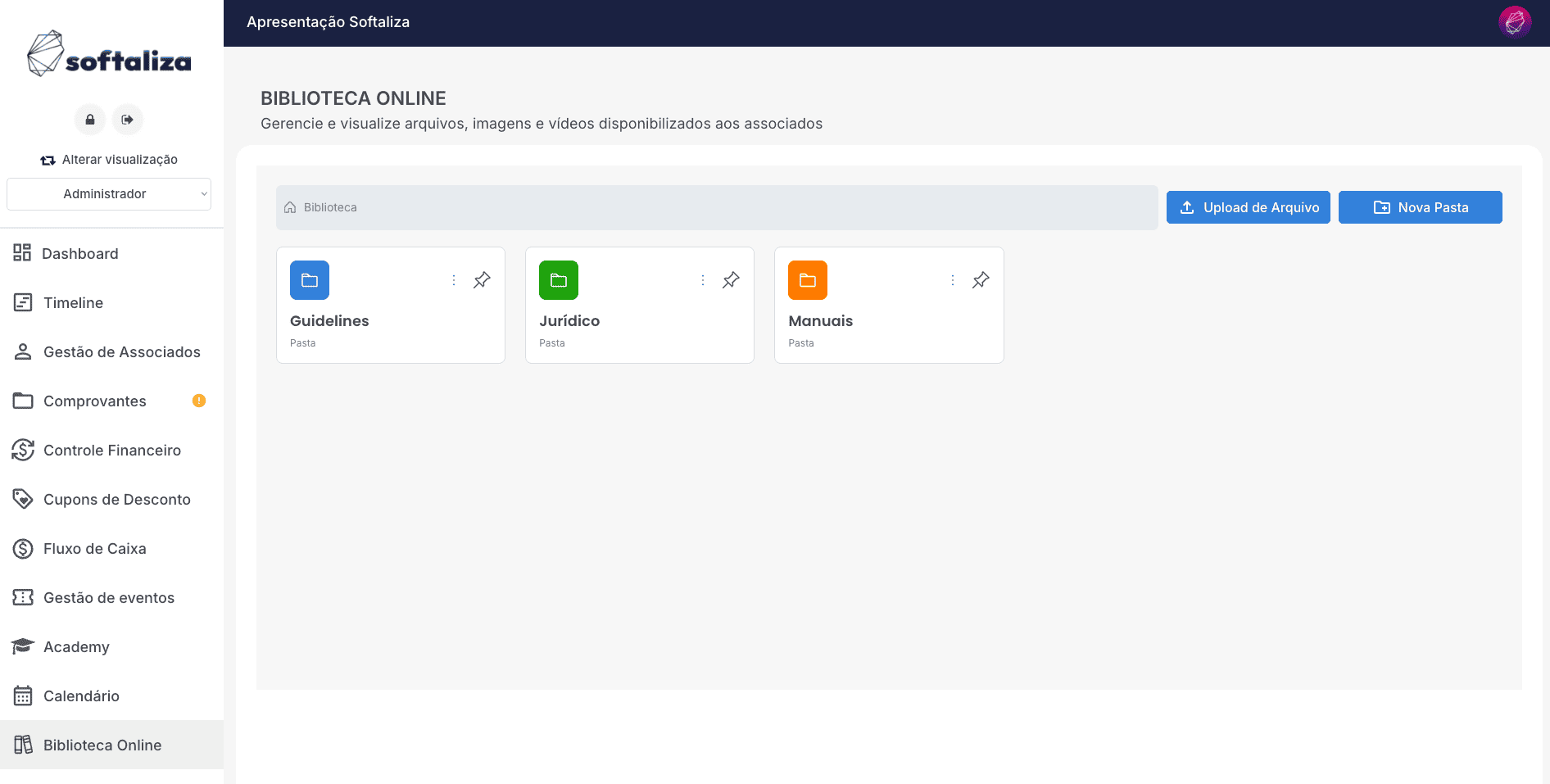Pin the Jurídico folder
Screen dimensions: 1550x784
731,280
